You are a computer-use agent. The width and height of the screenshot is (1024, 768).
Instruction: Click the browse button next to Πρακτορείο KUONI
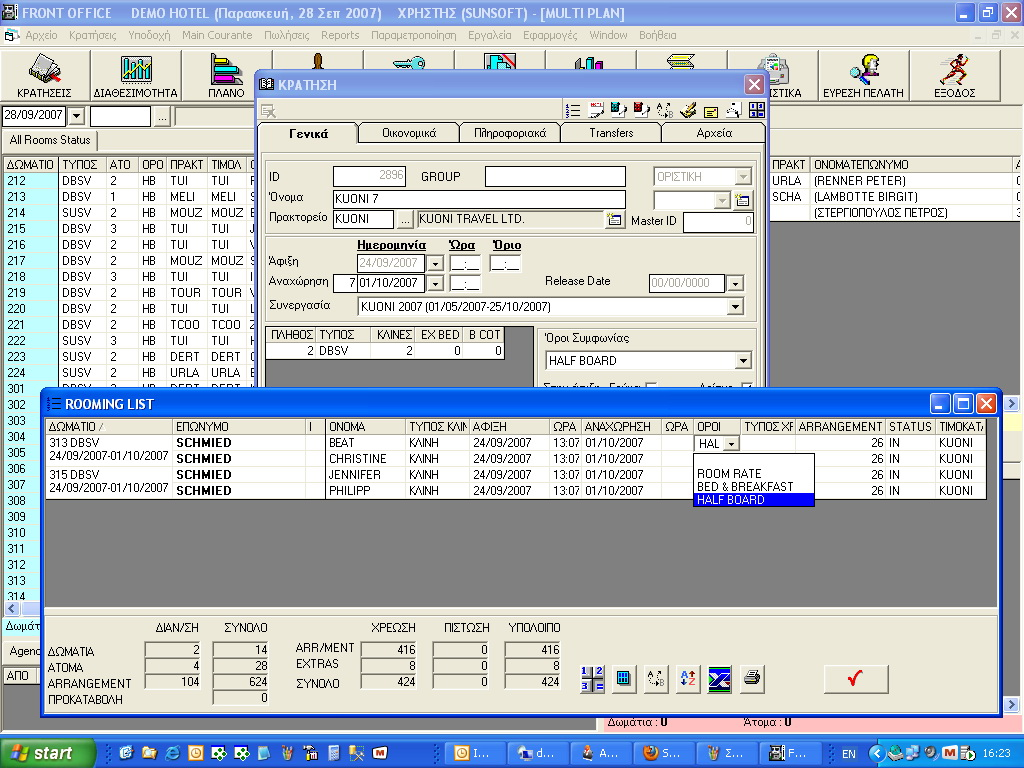pyautogui.click(x=405, y=219)
